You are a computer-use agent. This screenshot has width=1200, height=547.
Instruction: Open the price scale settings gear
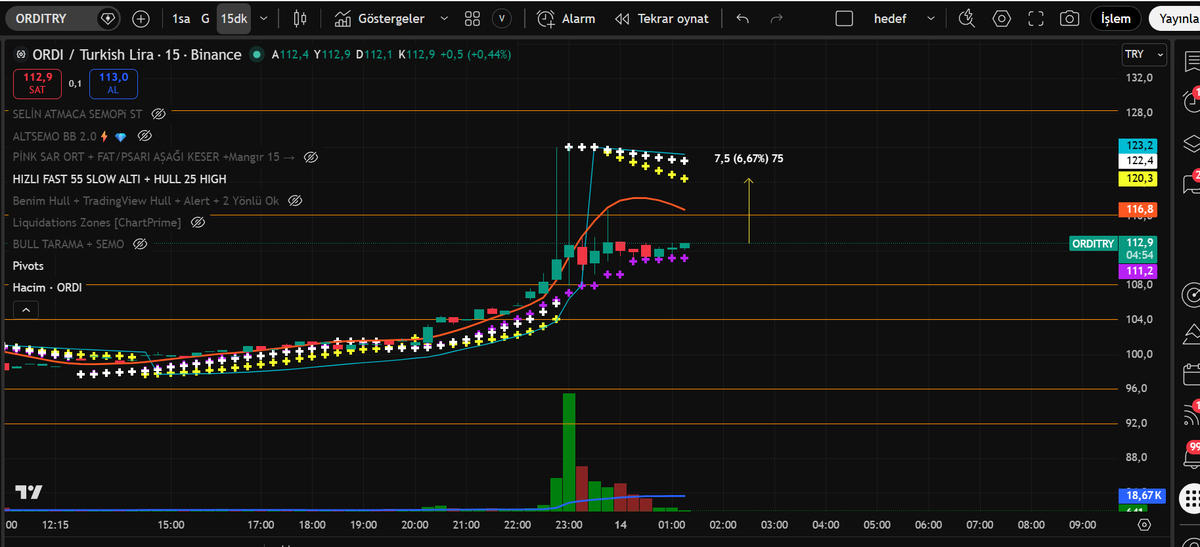[x=1144, y=524]
